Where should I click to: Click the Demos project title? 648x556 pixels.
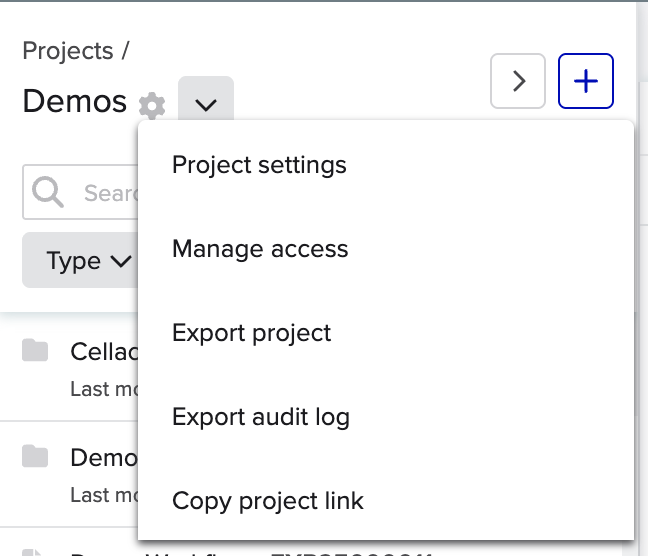(x=75, y=102)
